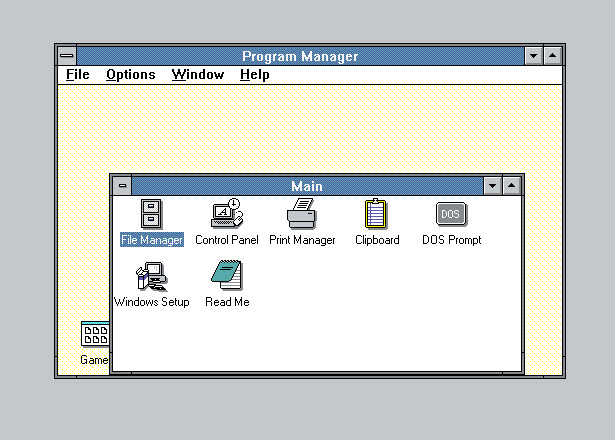Select the minimized Games group icon
The width and height of the screenshot is (615, 440).
[x=95, y=335]
